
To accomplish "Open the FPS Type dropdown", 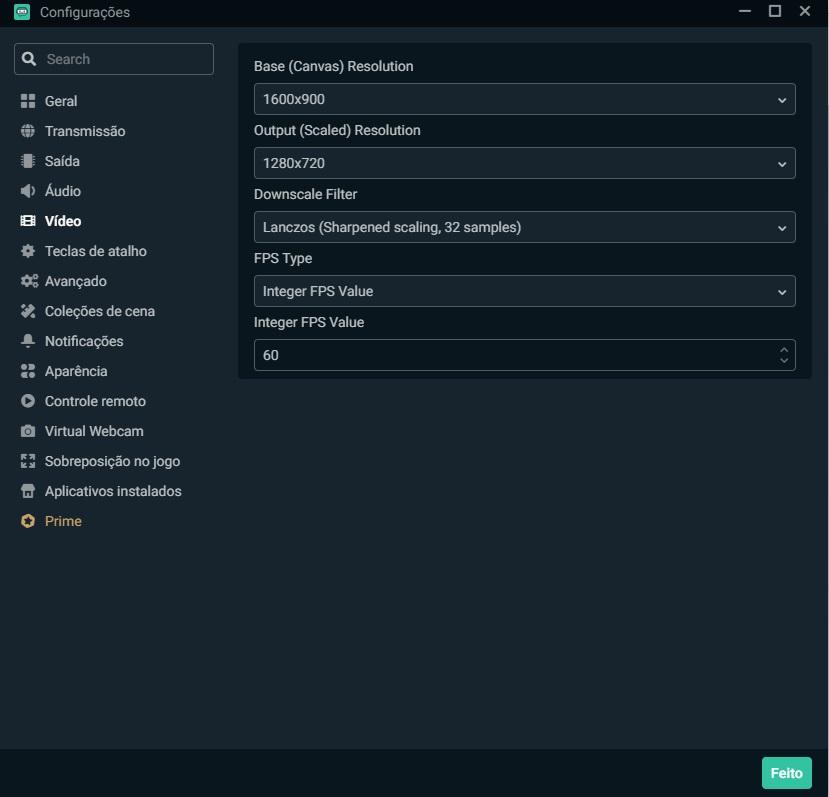I will click(524, 291).
